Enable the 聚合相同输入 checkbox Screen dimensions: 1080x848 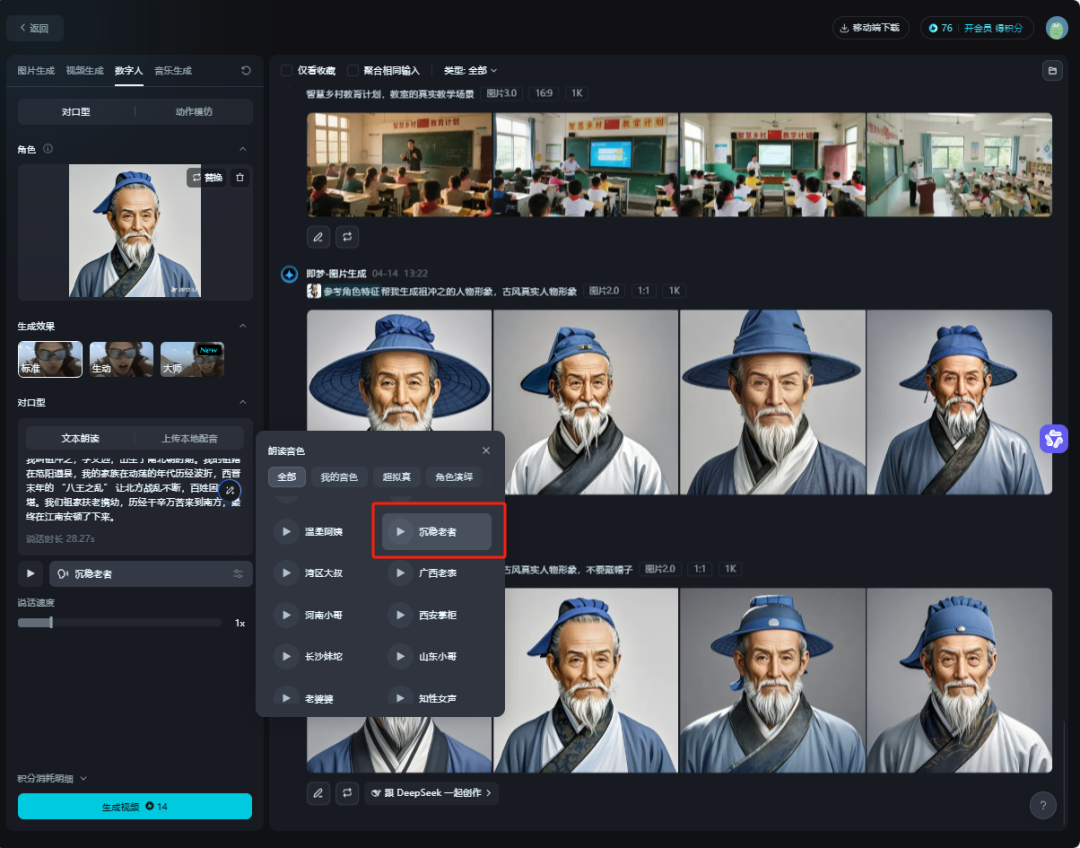353,71
